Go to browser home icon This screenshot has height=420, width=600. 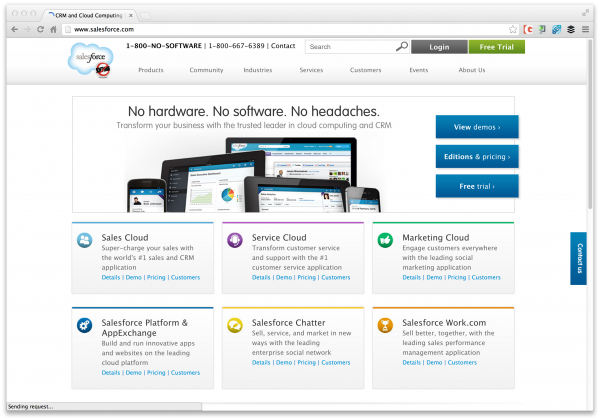(x=53, y=29)
